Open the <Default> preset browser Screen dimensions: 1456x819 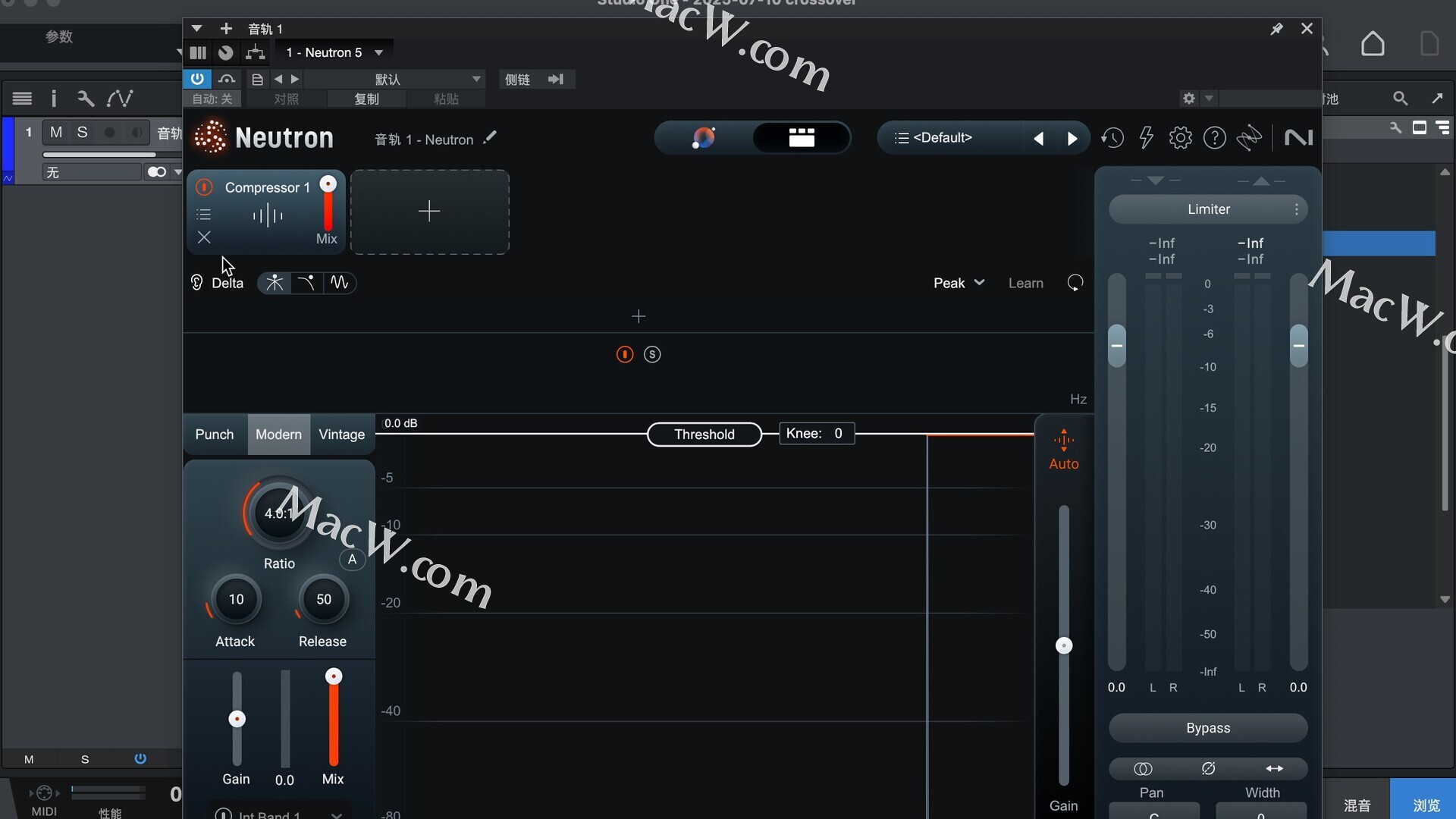943,138
